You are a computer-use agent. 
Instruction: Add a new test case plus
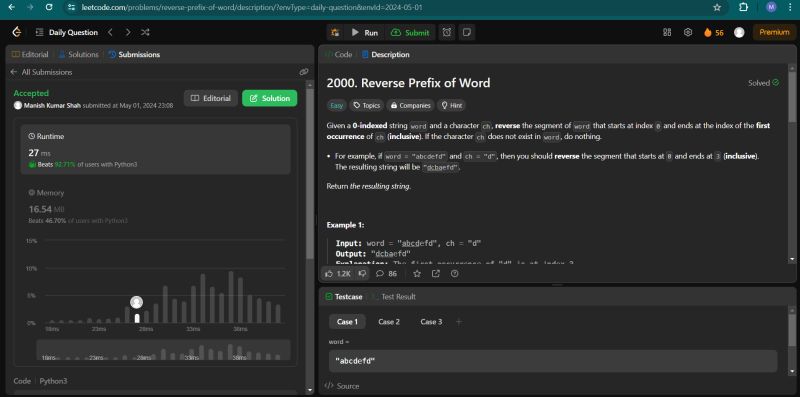click(x=459, y=322)
